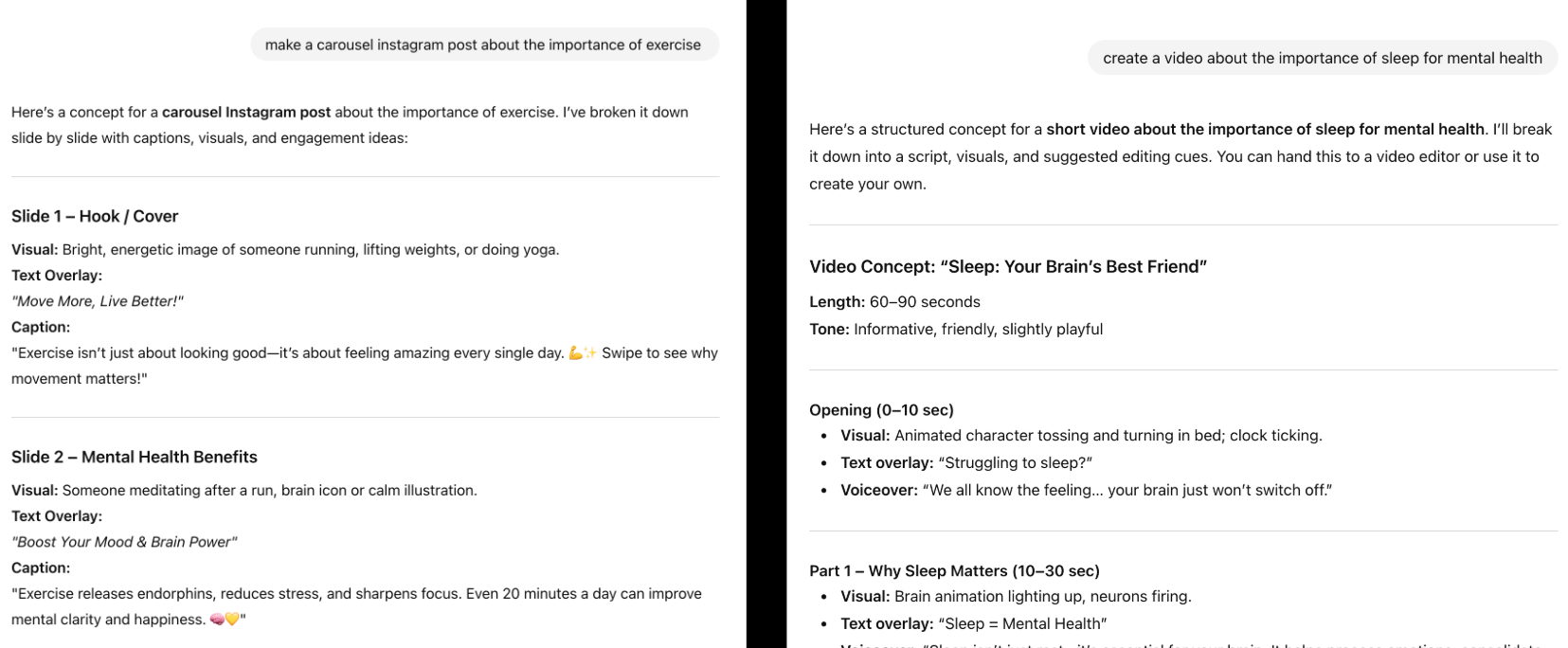This screenshot has width=1568, height=648.
Task: Click the brain emoji in Slide 2 caption
Action: tap(216, 620)
